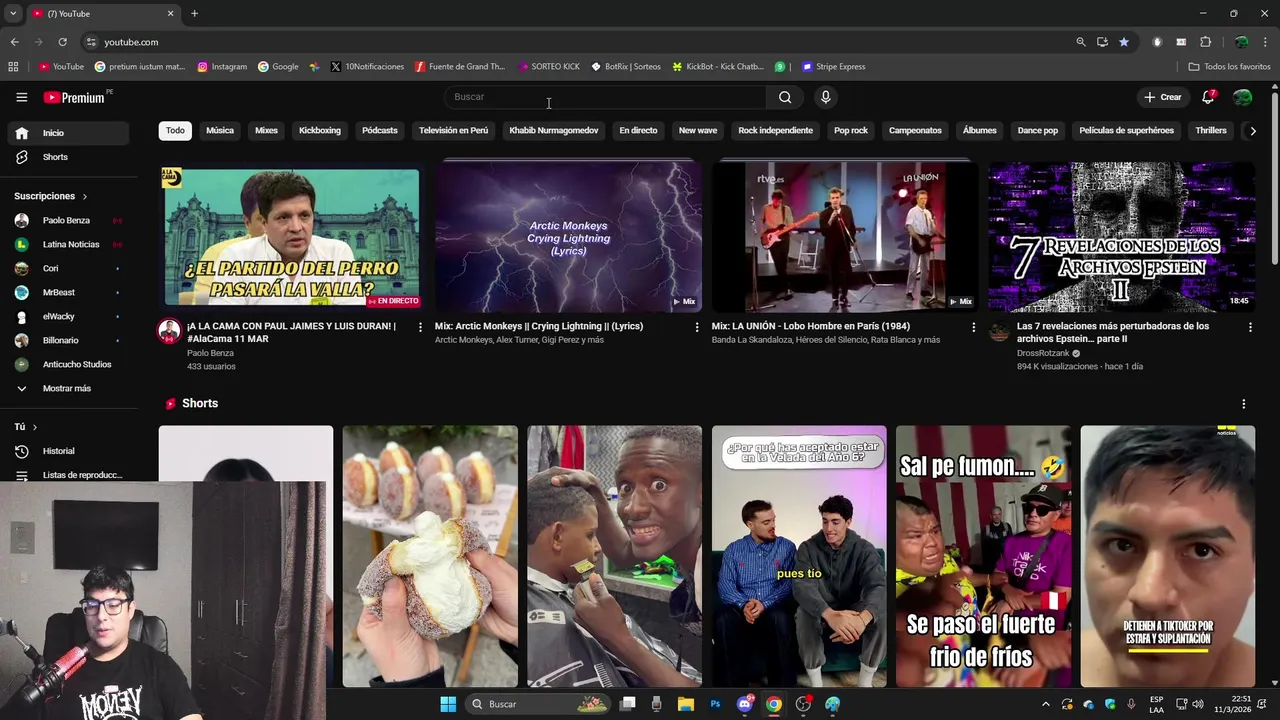The image size is (1280, 720).
Task: Open the A la cama live video thumbnail
Action: click(x=292, y=237)
